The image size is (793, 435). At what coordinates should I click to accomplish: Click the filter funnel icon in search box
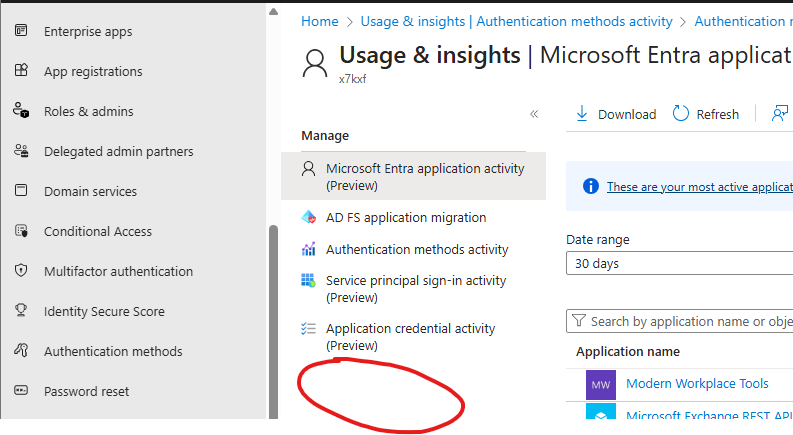pyautogui.click(x=579, y=321)
